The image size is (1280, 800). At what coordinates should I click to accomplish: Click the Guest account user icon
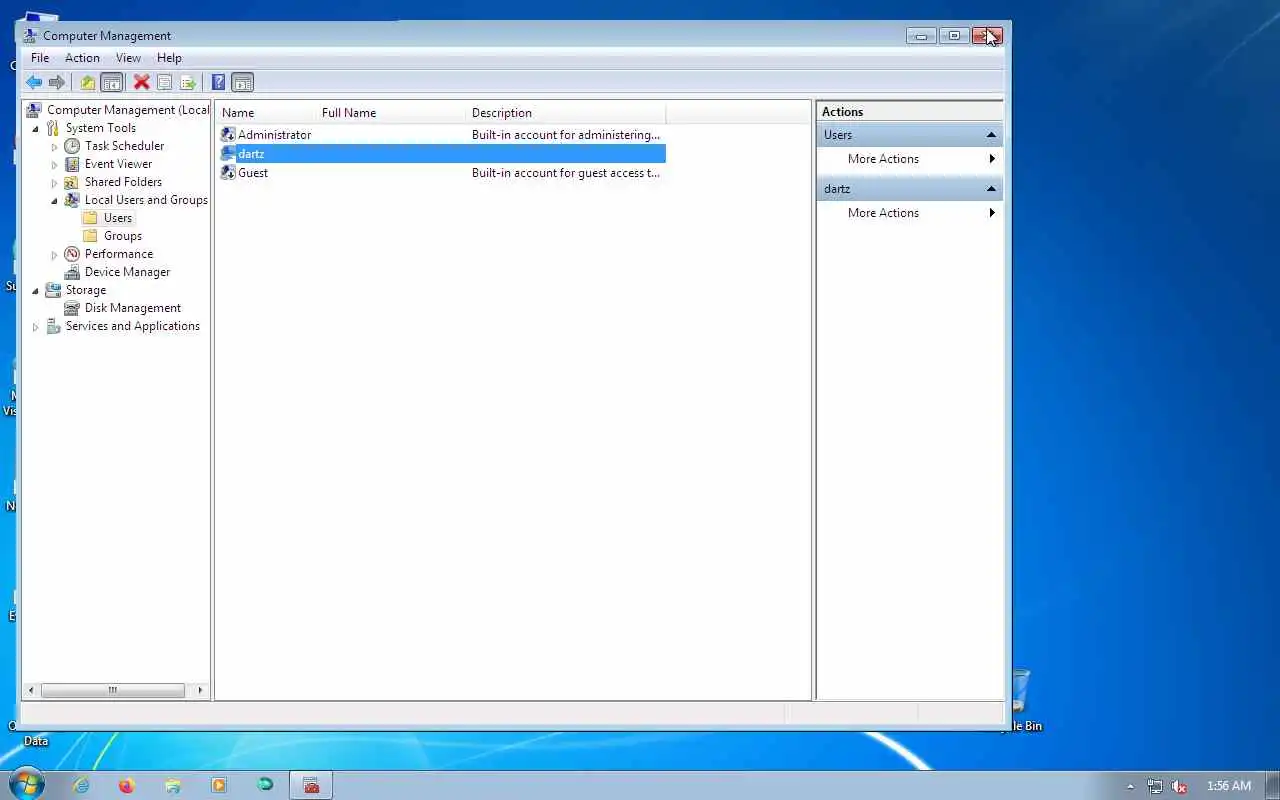coord(228,173)
